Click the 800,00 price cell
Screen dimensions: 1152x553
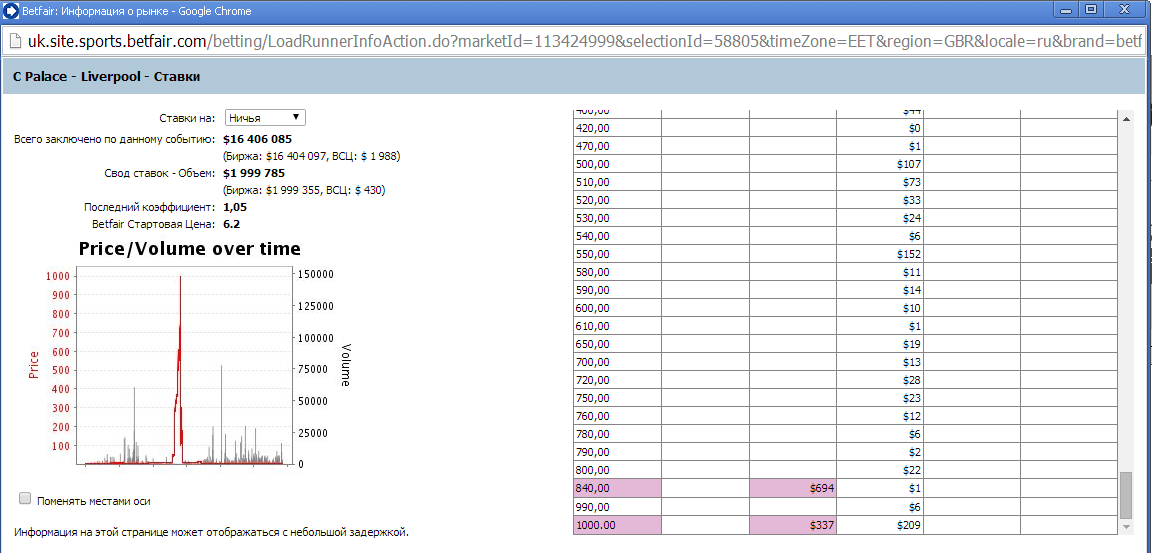(617, 469)
